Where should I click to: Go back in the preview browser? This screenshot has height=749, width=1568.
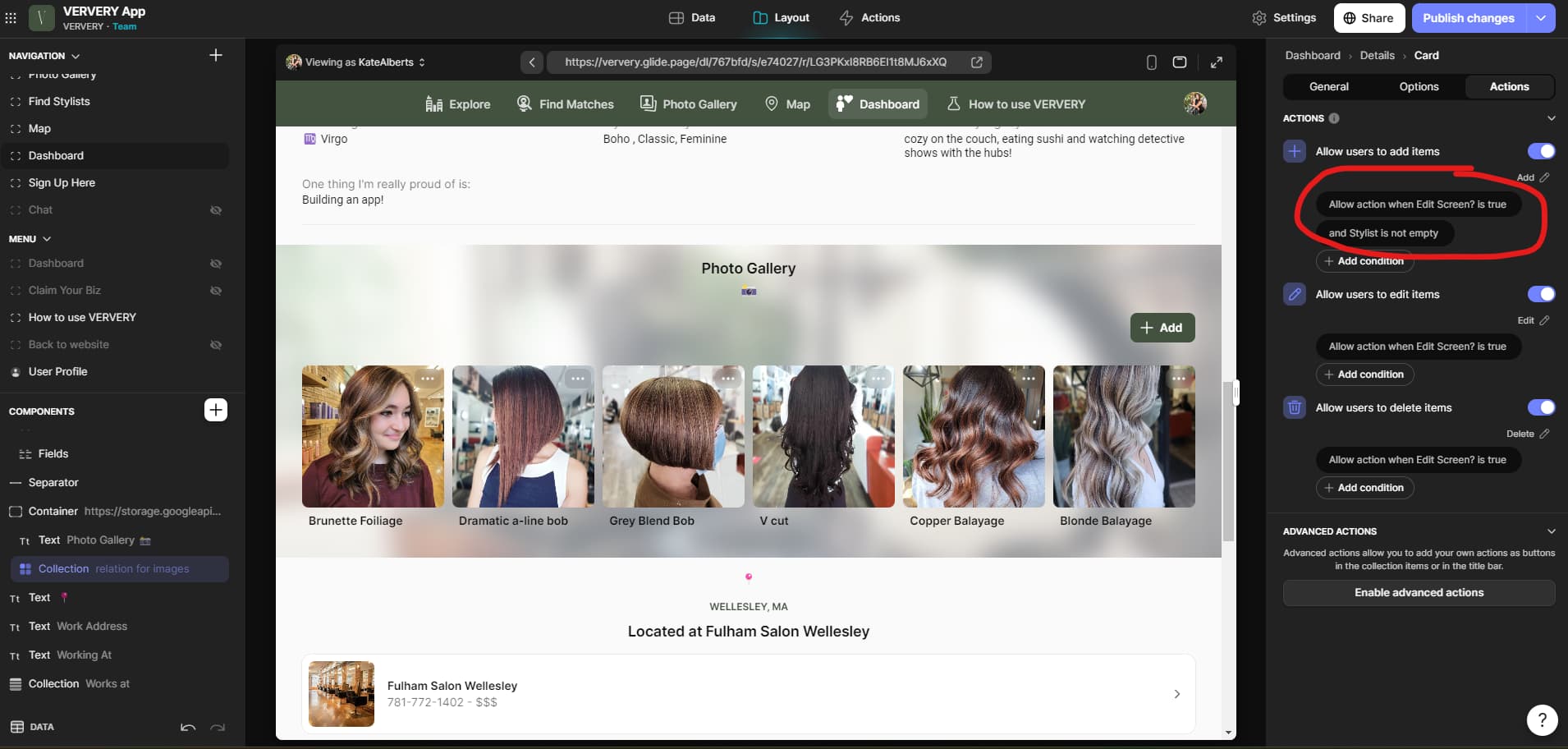click(532, 62)
